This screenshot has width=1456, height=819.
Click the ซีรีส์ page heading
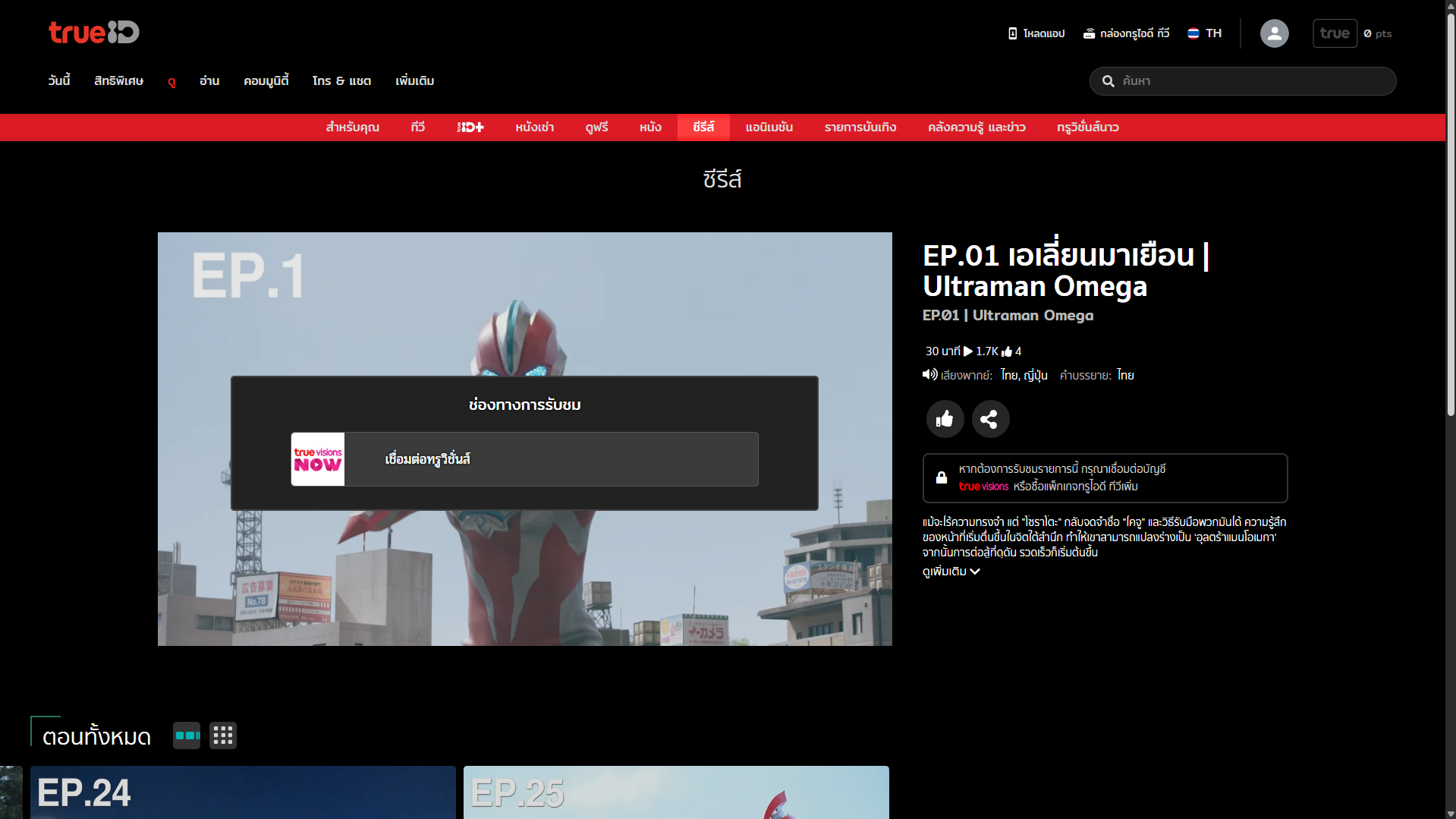(722, 180)
